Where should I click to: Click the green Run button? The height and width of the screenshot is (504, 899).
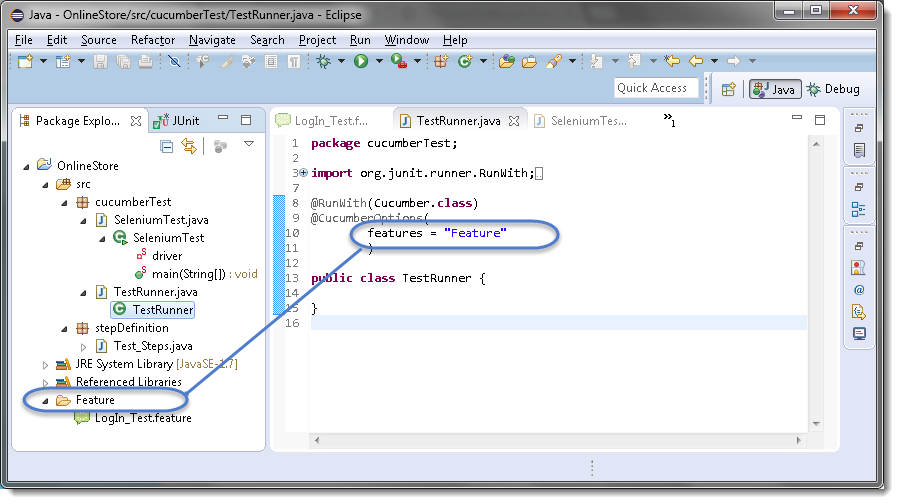tap(361, 61)
